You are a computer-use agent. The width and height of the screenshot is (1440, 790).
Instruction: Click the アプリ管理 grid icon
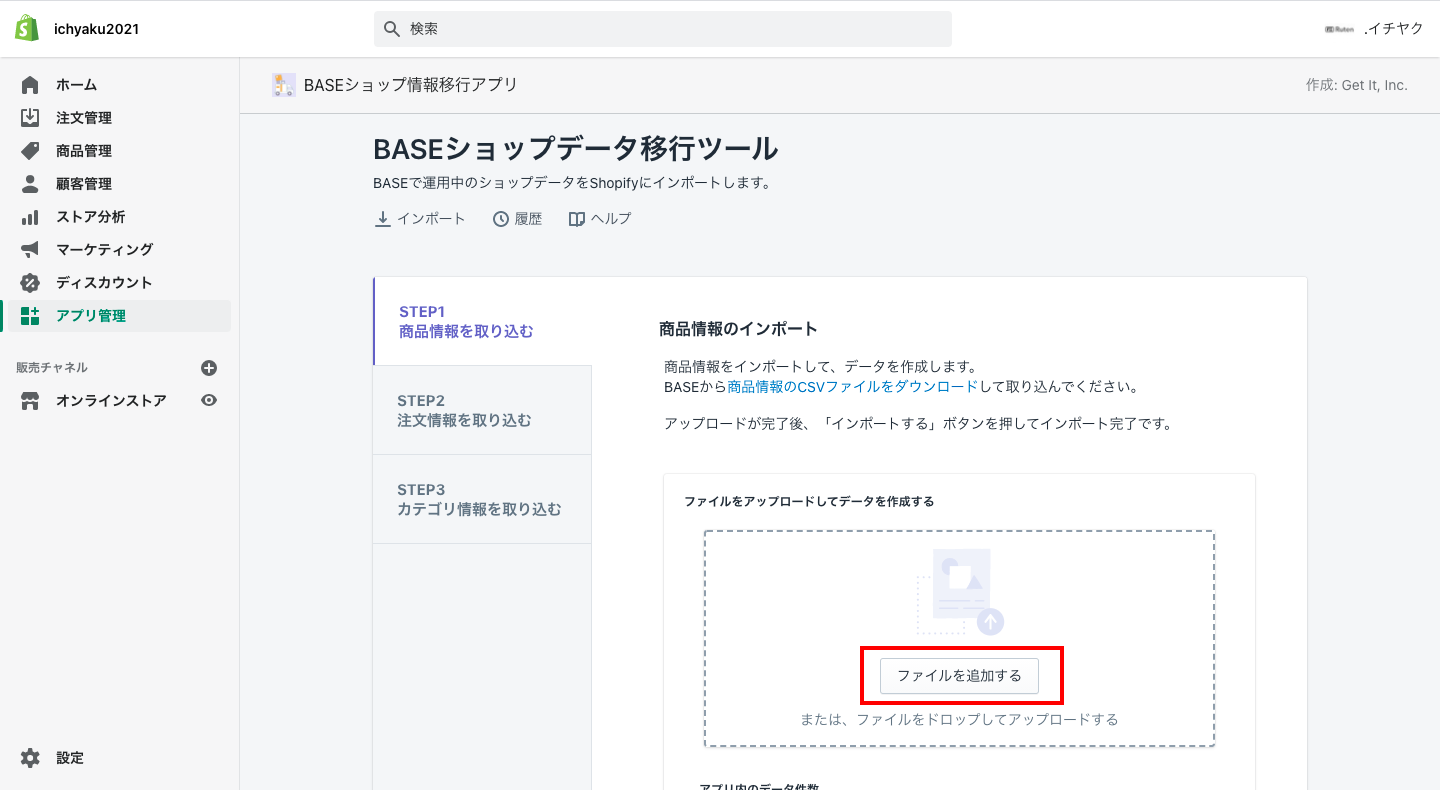30,316
